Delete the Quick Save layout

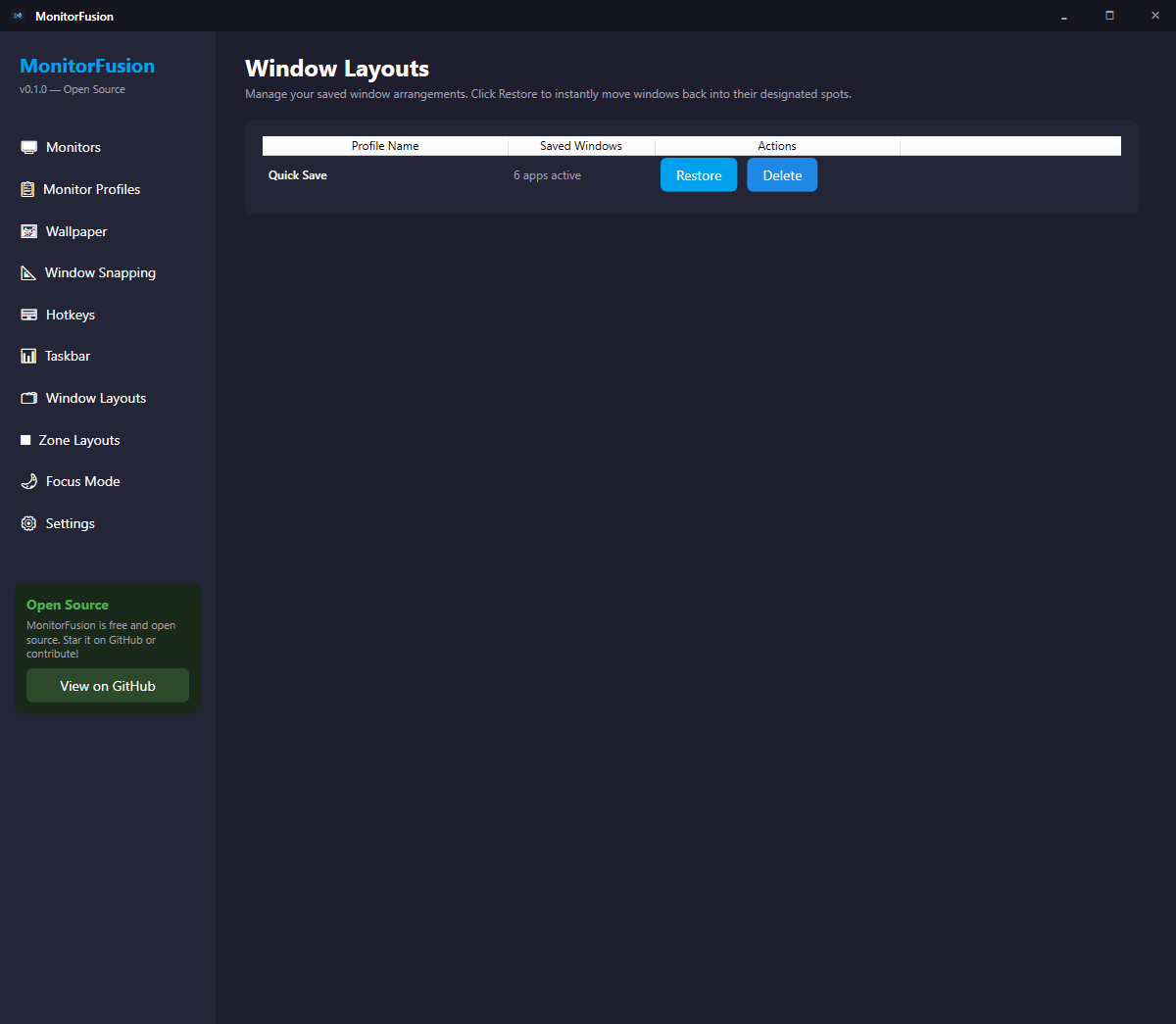point(782,175)
